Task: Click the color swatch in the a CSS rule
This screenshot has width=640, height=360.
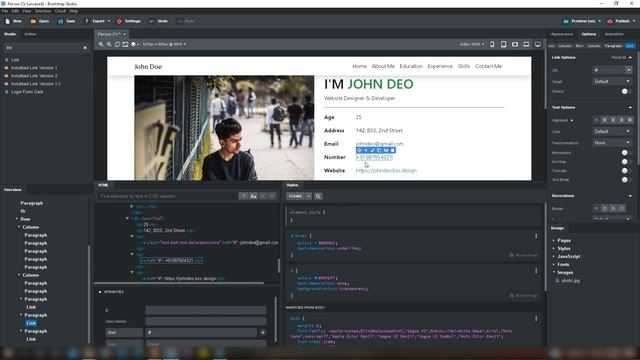Action: pyautogui.click(x=316, y=278)
